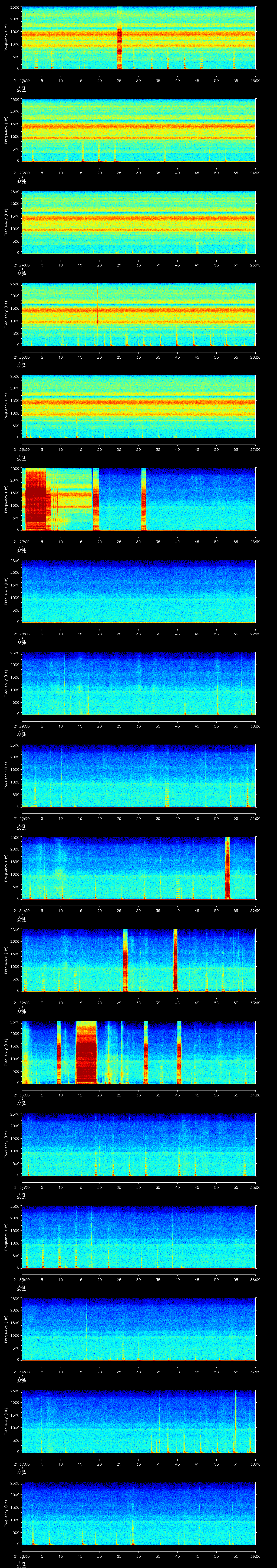Open the spectrogram panel starting at 21:23:00
The height and width of the screenshot is (1568, 277).
point(138,130)
